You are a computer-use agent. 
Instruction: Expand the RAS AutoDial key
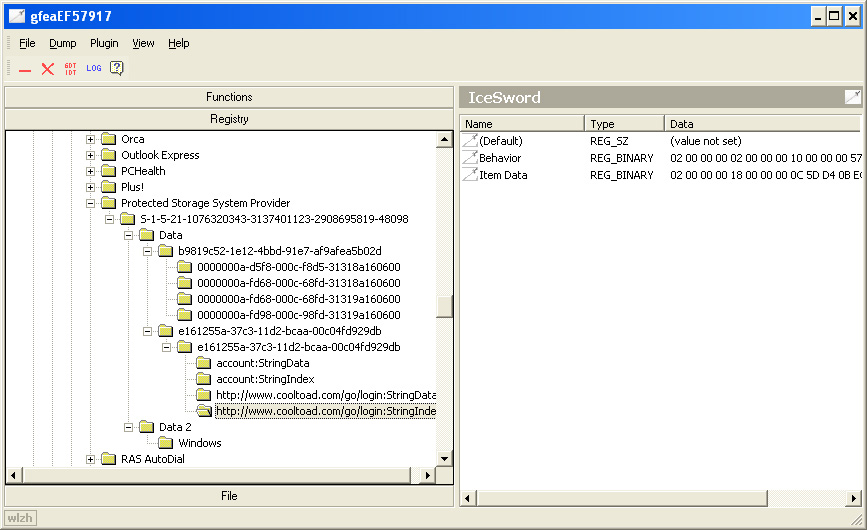(91, 459)
